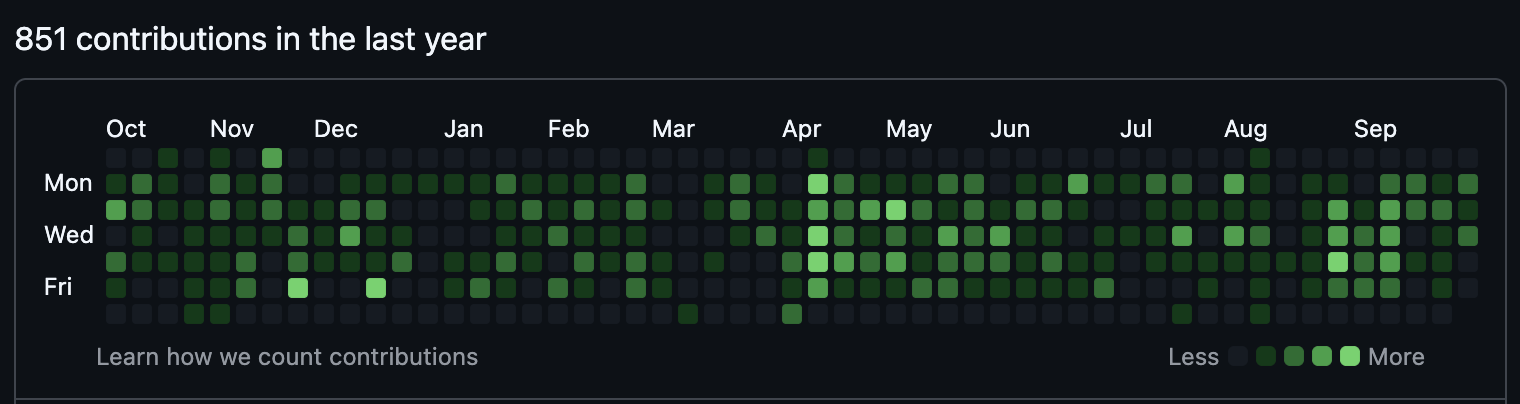The image size is (1520, 404).
Task: Click the green Saturday cell in March
Action: click(688, 314)
